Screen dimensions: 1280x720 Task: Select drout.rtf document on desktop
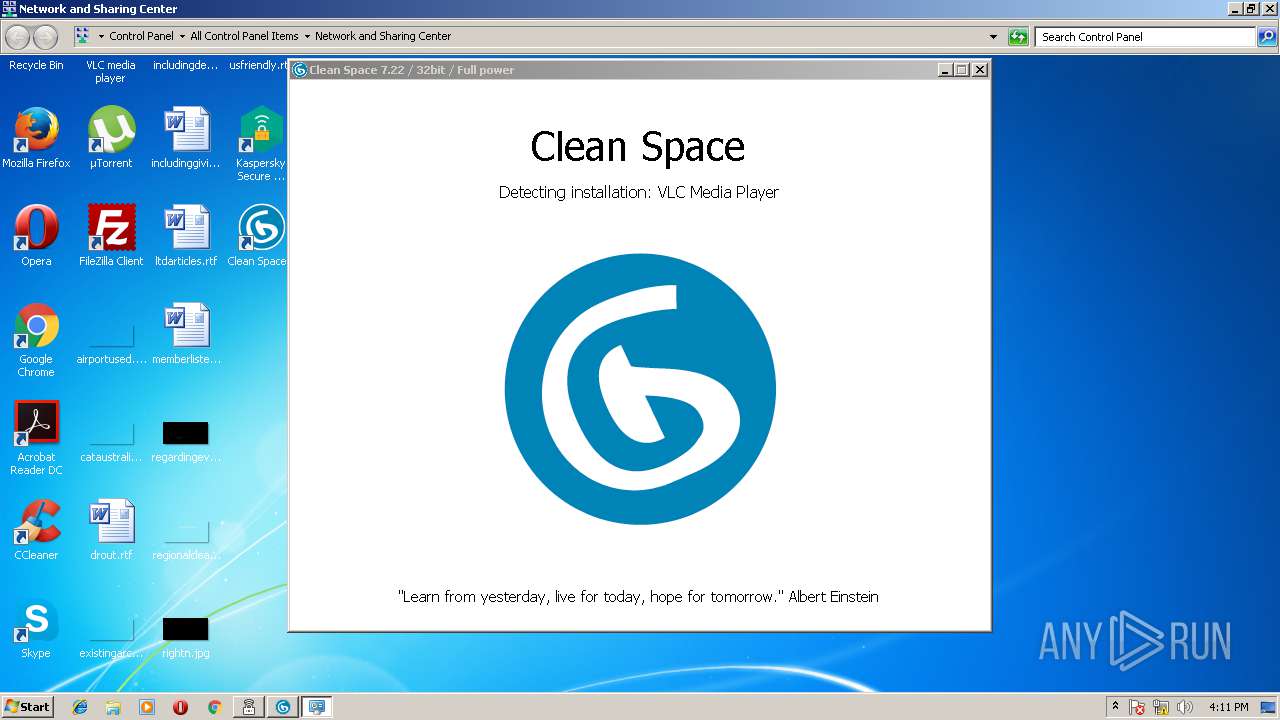pos(111,530)
